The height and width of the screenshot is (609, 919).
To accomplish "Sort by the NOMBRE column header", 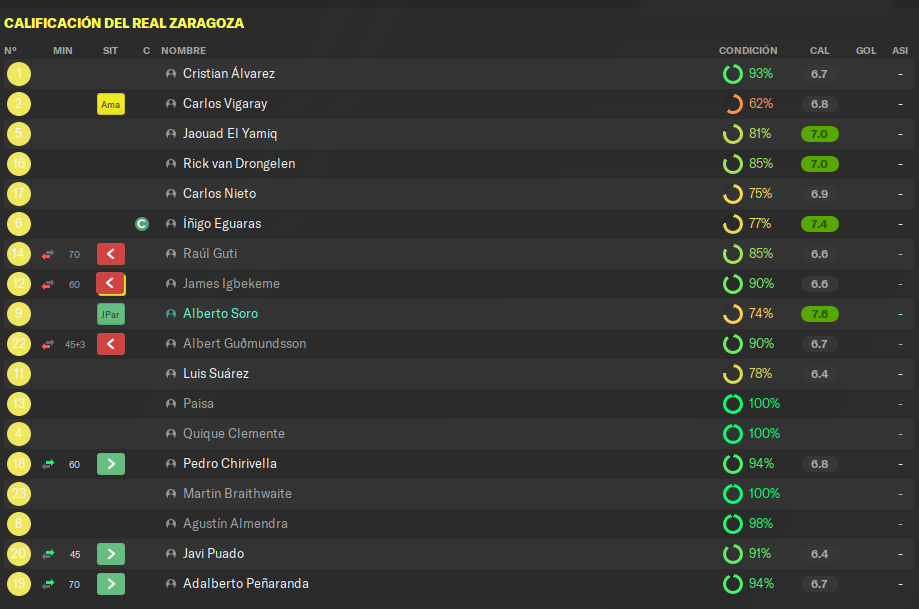I will 183,50.
